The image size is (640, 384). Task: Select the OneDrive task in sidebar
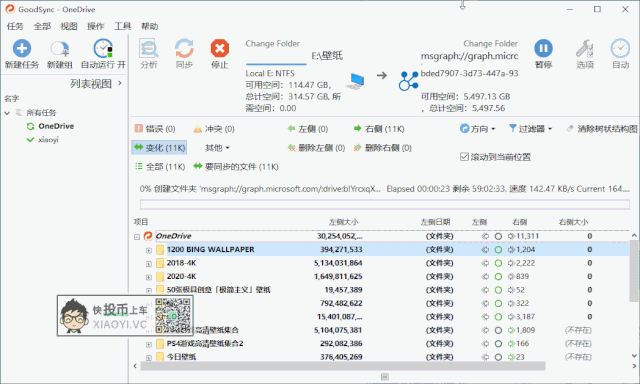[56, 127]
